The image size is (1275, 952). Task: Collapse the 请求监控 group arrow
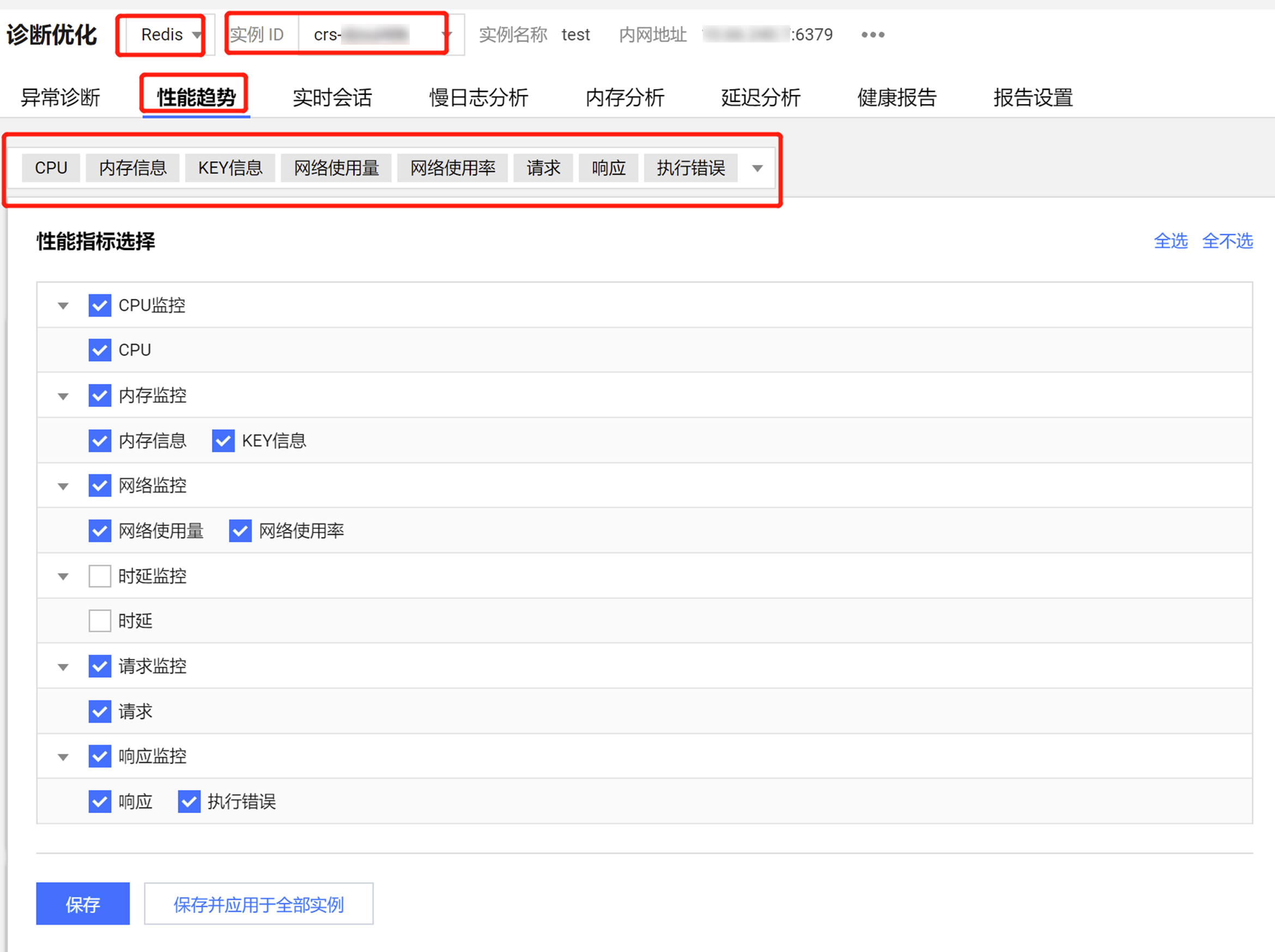tap(63, 667)
